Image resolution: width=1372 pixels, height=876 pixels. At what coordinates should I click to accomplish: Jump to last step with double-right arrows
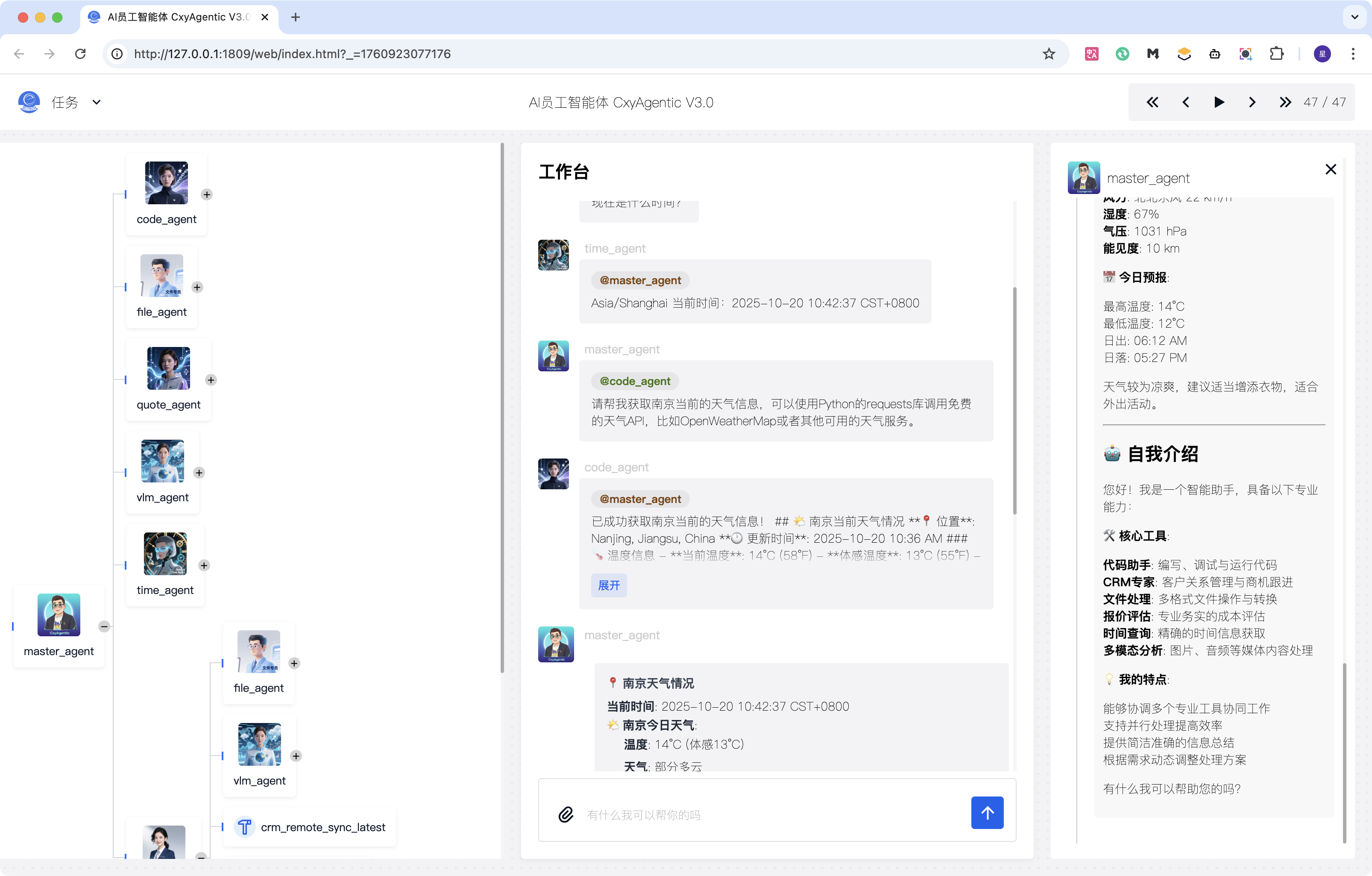[x=1284, y=103]
